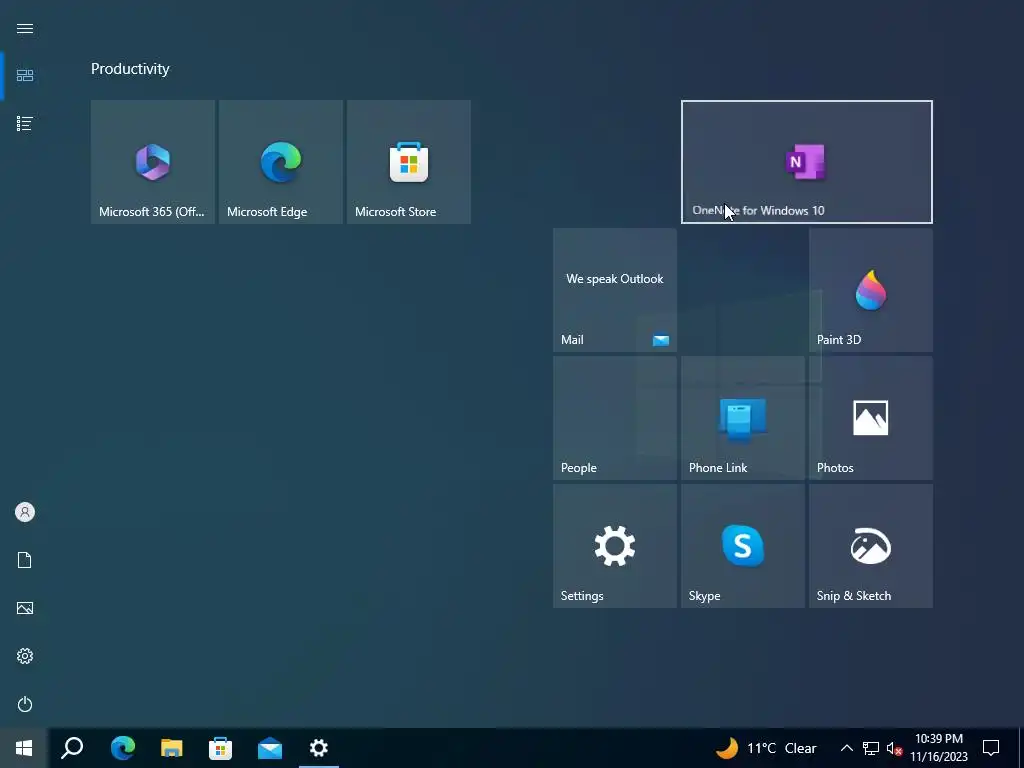Open the clock showing 10:39 PM
This screenshot has height=768, width=1024.
point(938,748)
